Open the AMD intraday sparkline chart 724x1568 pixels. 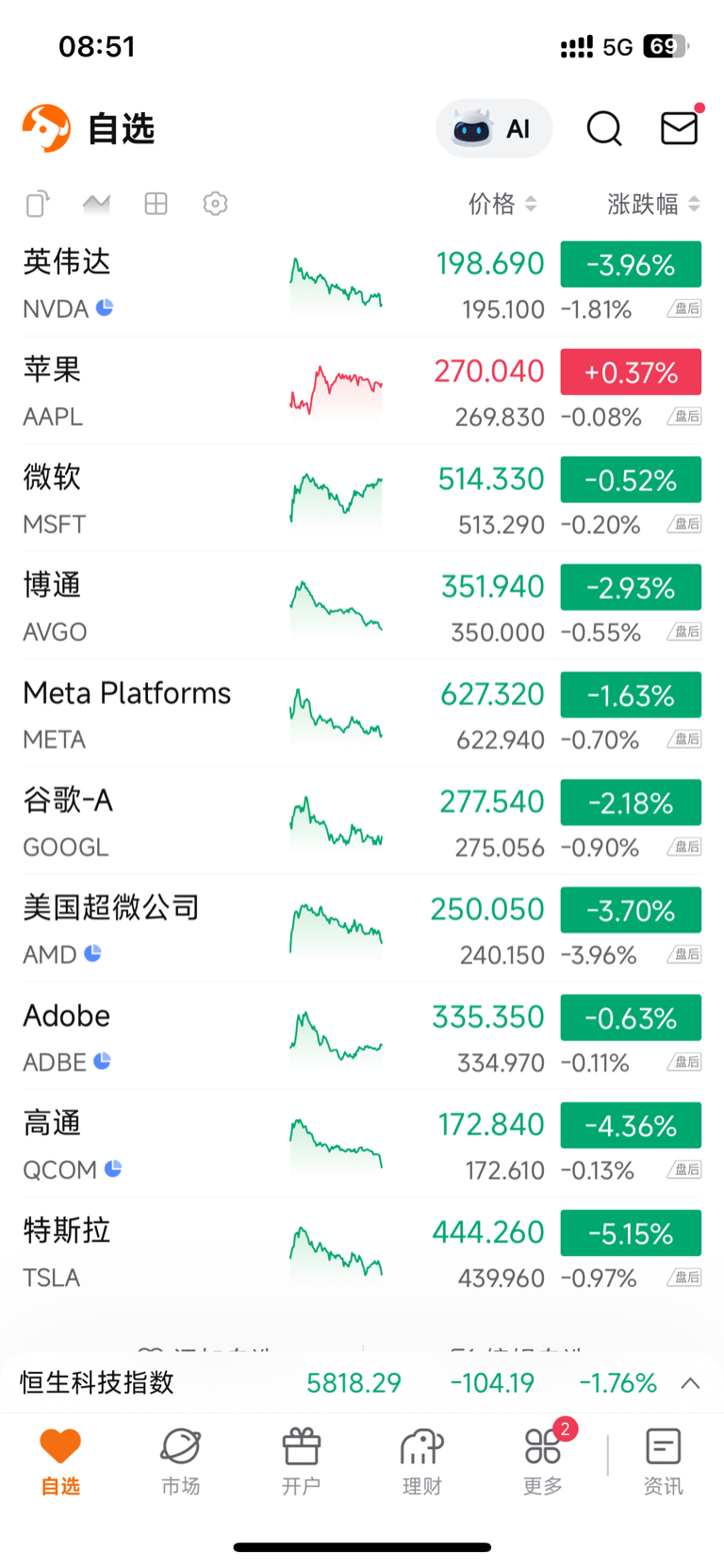(336, 930)
